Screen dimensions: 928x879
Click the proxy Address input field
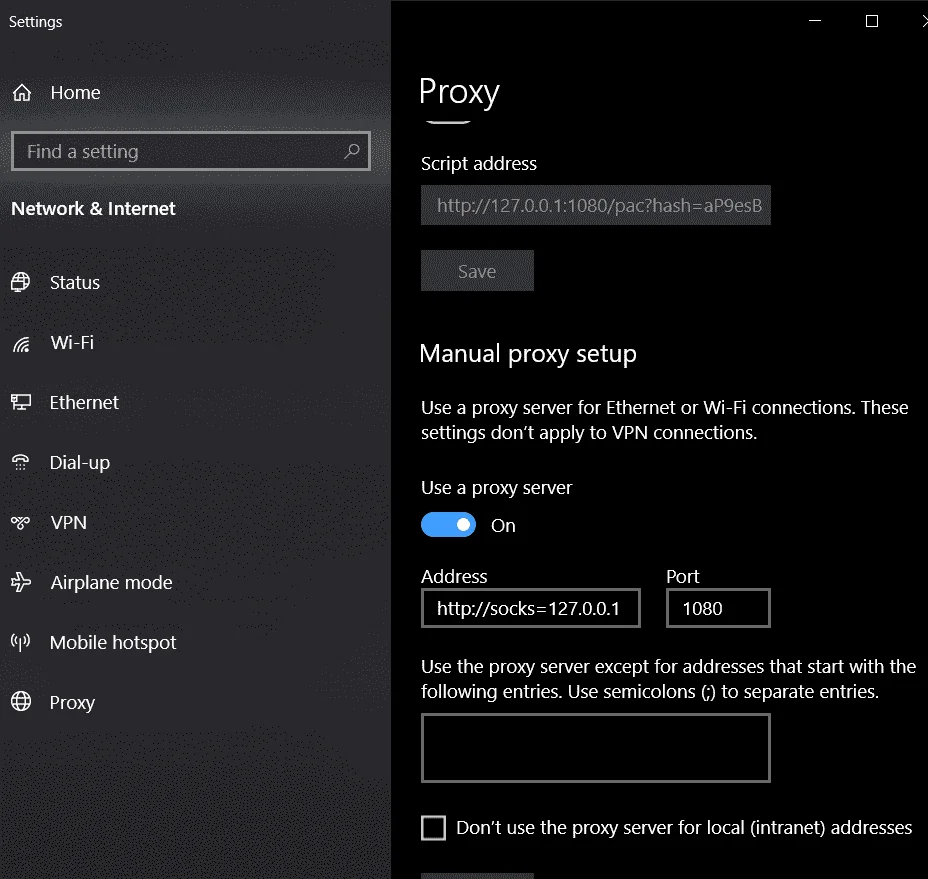(x=530, y=608)
